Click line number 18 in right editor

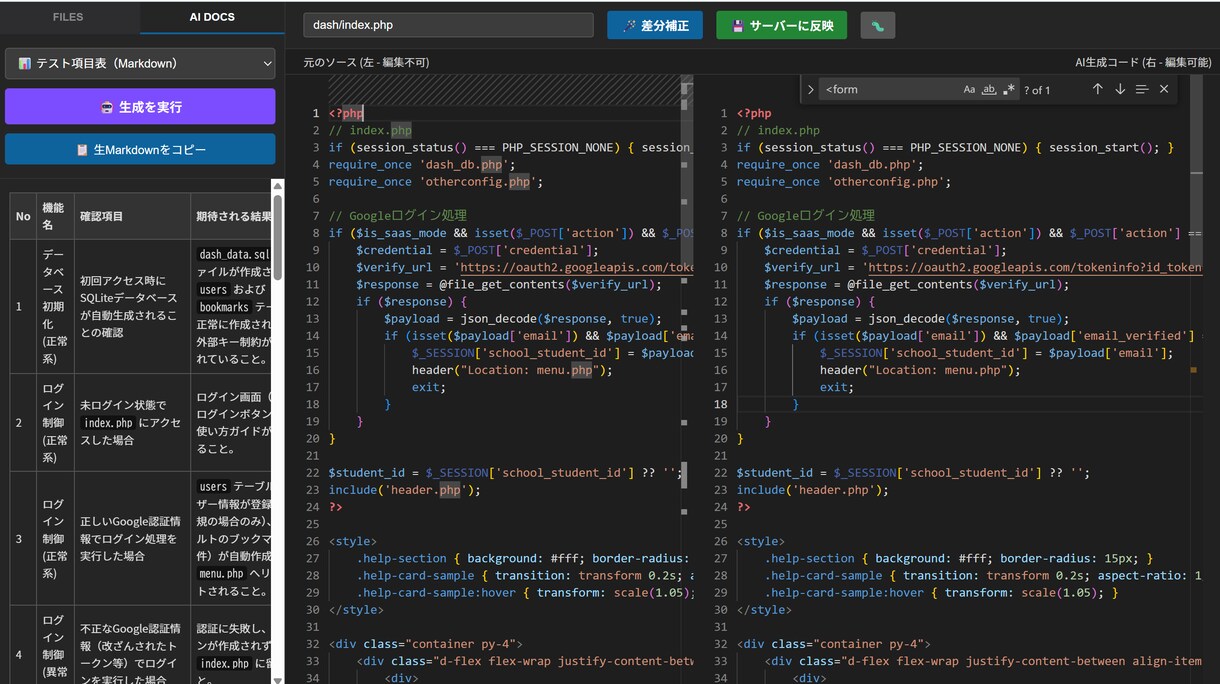(x=721, y=404)
